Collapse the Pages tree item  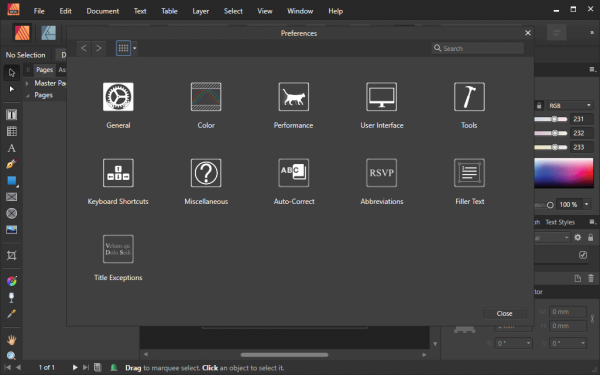pos(27,95)
